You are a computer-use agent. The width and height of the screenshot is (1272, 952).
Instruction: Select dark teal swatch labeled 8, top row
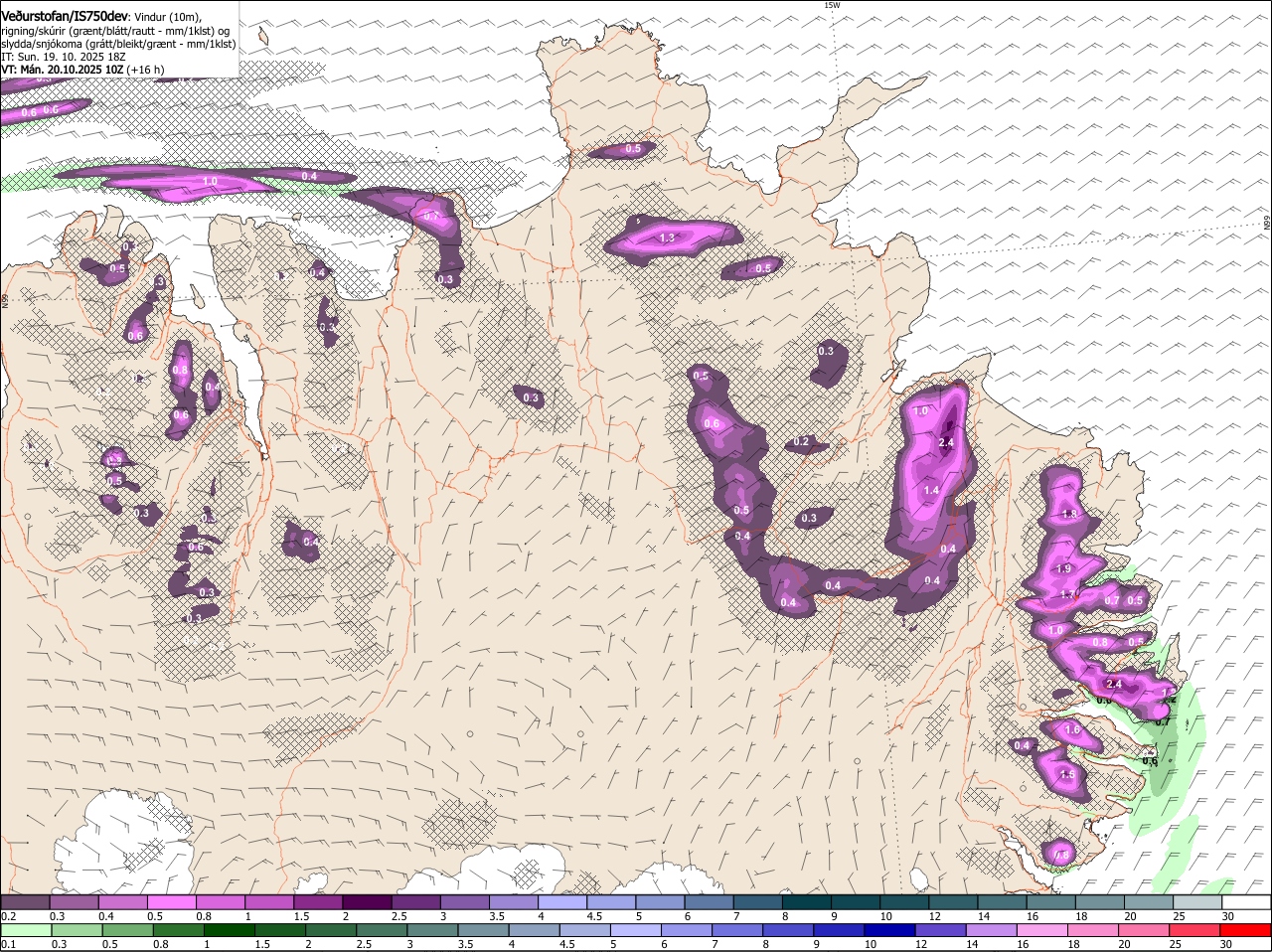pyautogui.click(x=808, y=902)
